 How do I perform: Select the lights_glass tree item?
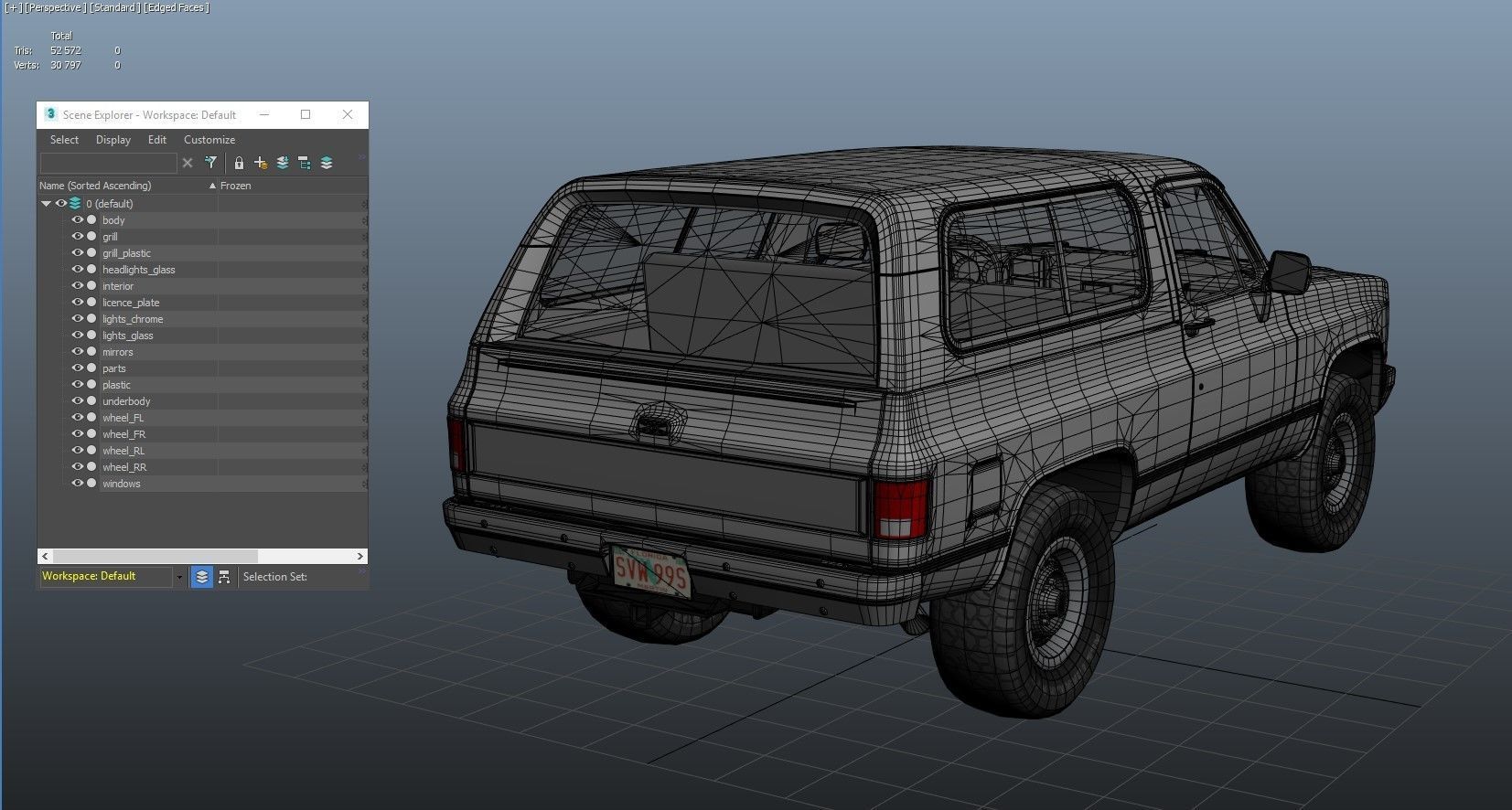[128, 336]
